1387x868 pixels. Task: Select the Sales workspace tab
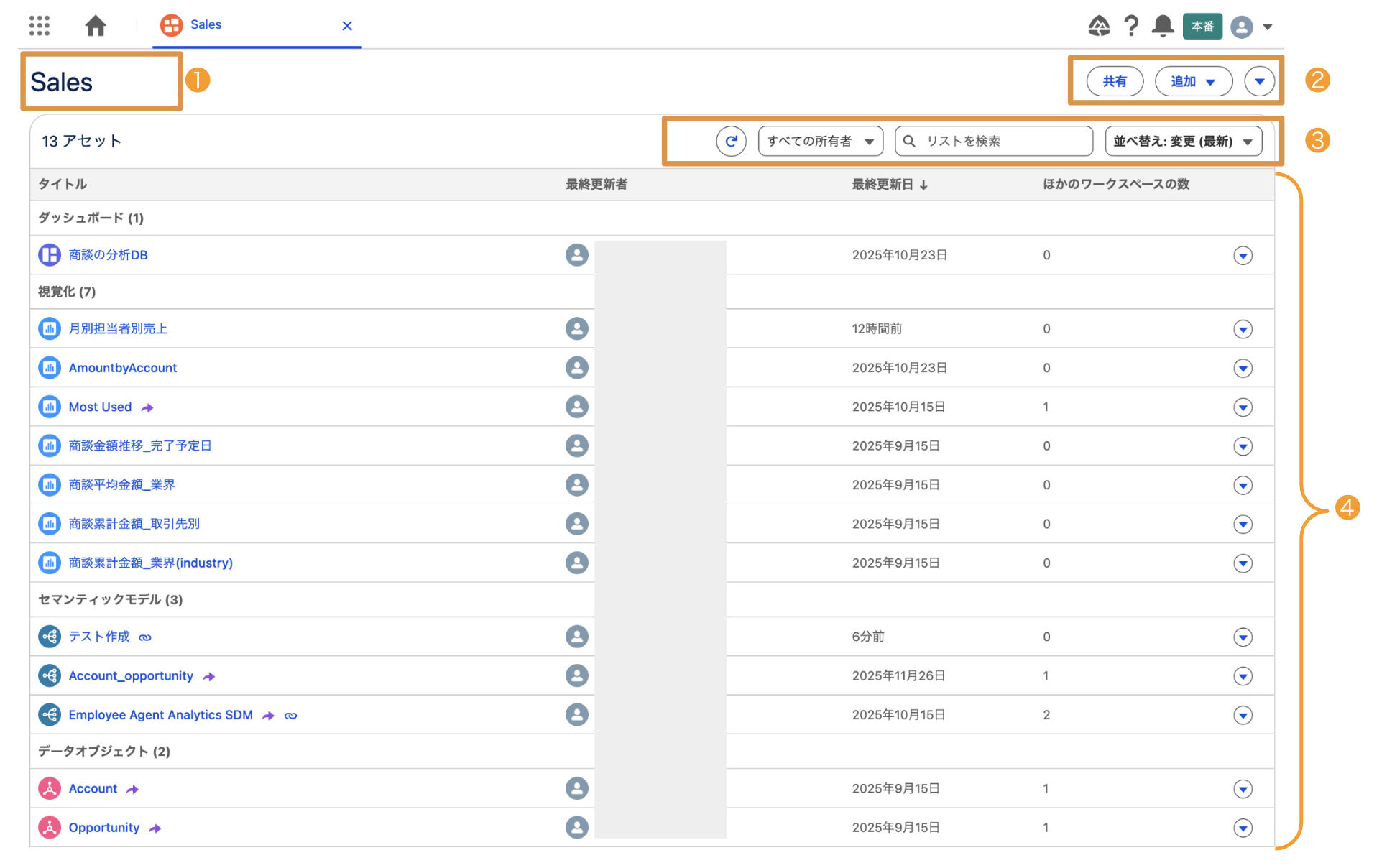(206, 25)
